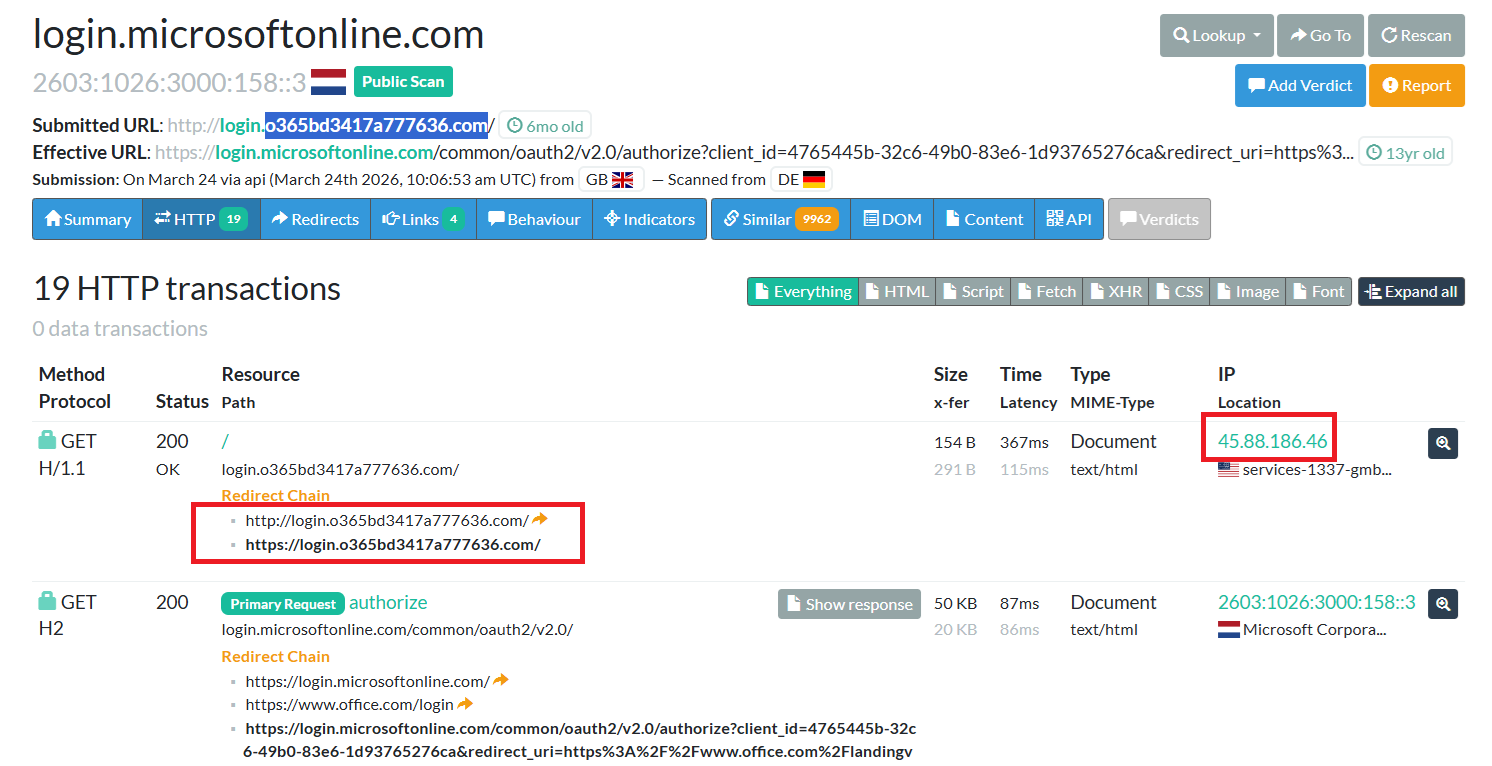This screenshot has width=1492, height=766.
Task: Click the Primary Request badge
Action: [283, 604]
